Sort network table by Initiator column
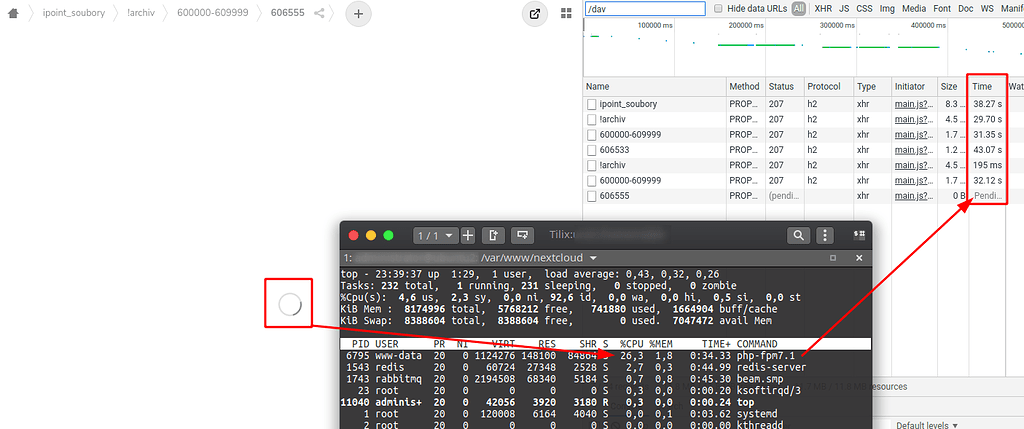 point(914,86)
